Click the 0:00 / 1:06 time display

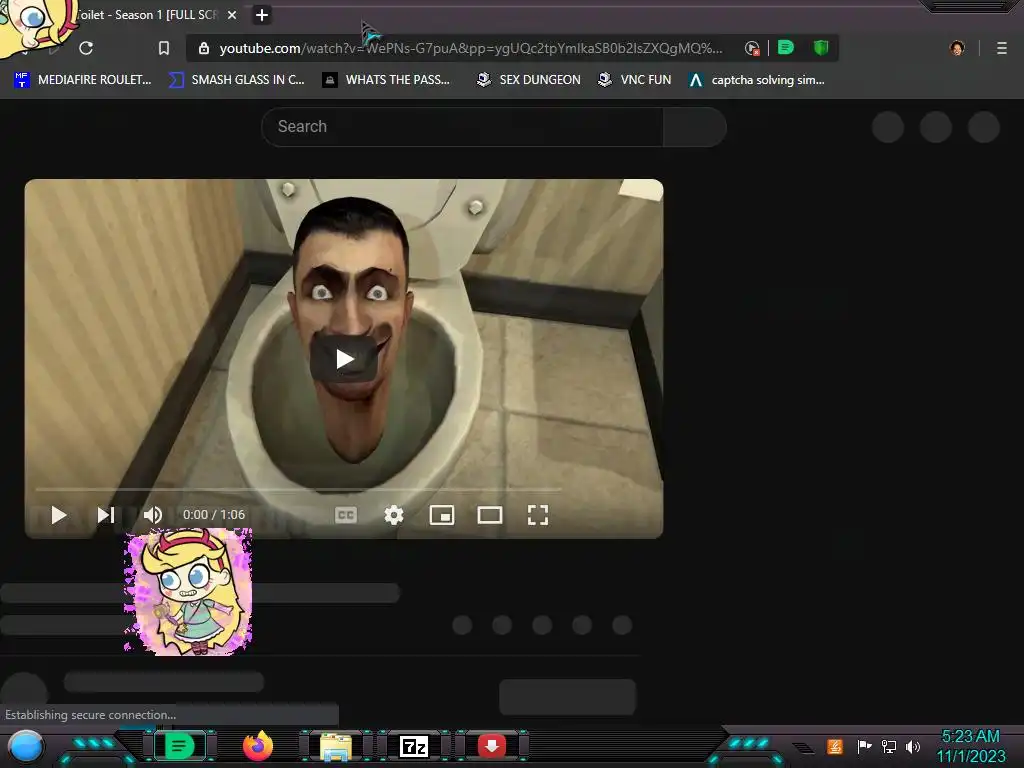point(214,515)
